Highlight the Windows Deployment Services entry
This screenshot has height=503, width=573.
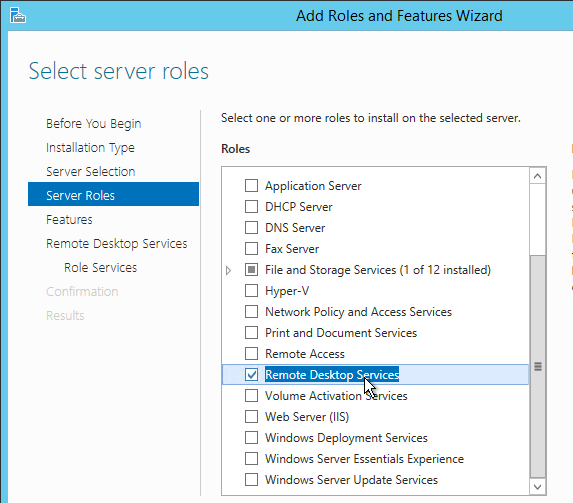346,438
